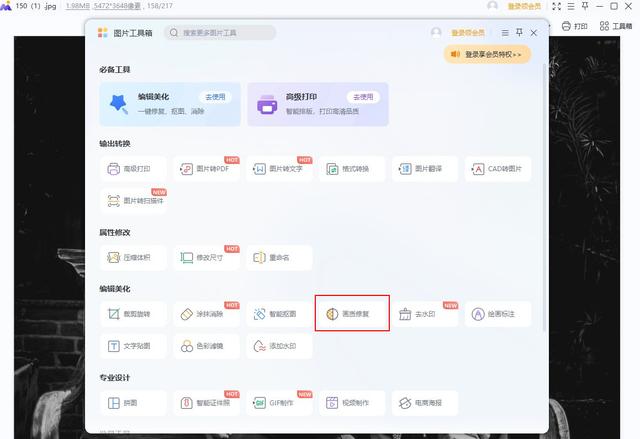Click the toolbox vertical scrollbar
Viewport: 640px width, 439px height.
click(x=544, y=197)
